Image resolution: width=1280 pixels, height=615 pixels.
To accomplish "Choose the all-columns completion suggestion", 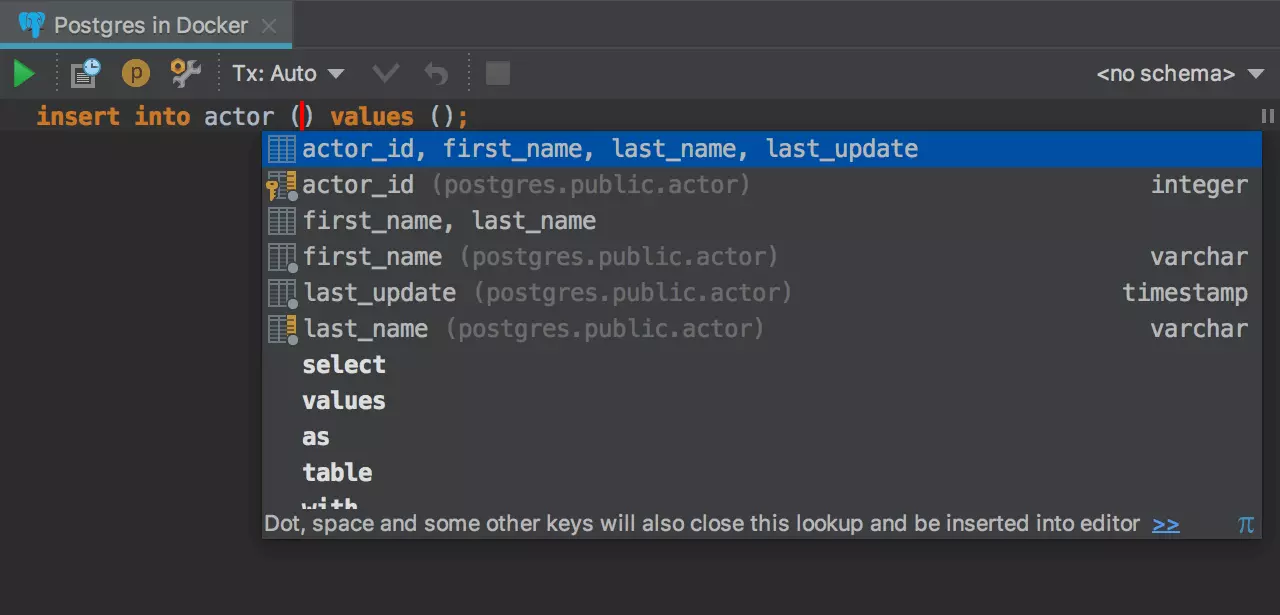I will coord(610,149).
